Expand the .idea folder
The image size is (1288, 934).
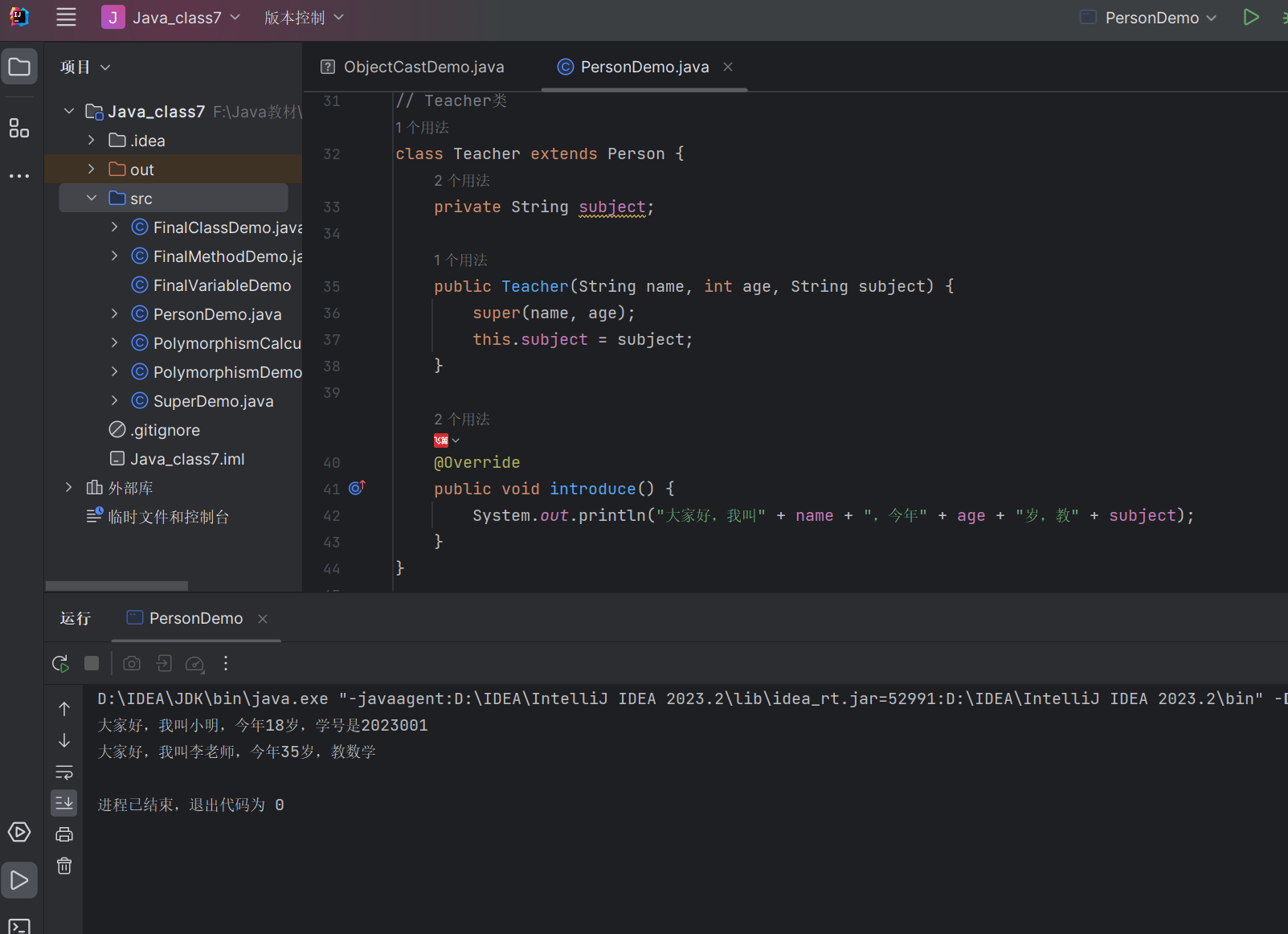point(92,141)
